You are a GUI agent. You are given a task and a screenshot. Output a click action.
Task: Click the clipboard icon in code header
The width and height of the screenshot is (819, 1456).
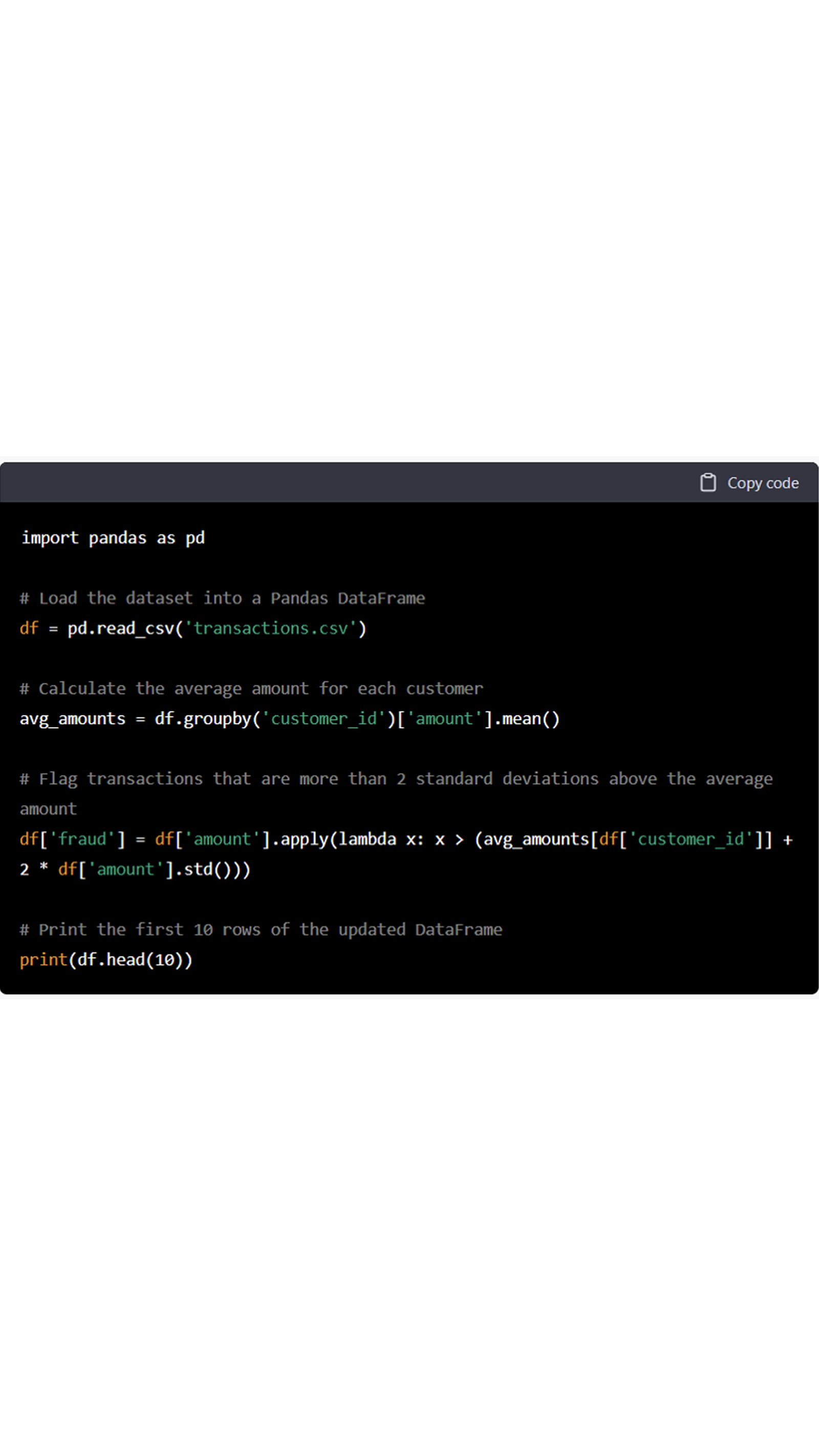(707, 483)
